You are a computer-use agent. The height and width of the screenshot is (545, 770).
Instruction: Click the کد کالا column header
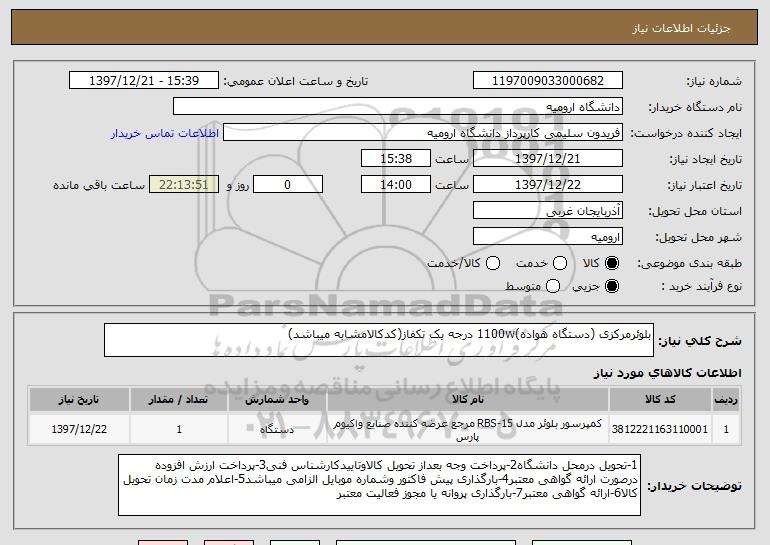tap(660, 400)
